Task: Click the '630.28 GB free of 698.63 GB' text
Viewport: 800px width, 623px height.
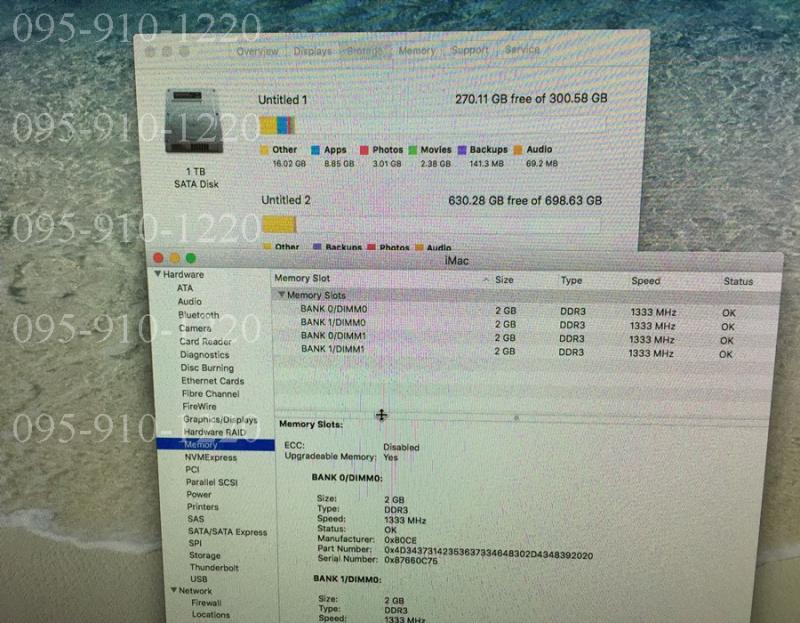Action: tap(525, 200)
